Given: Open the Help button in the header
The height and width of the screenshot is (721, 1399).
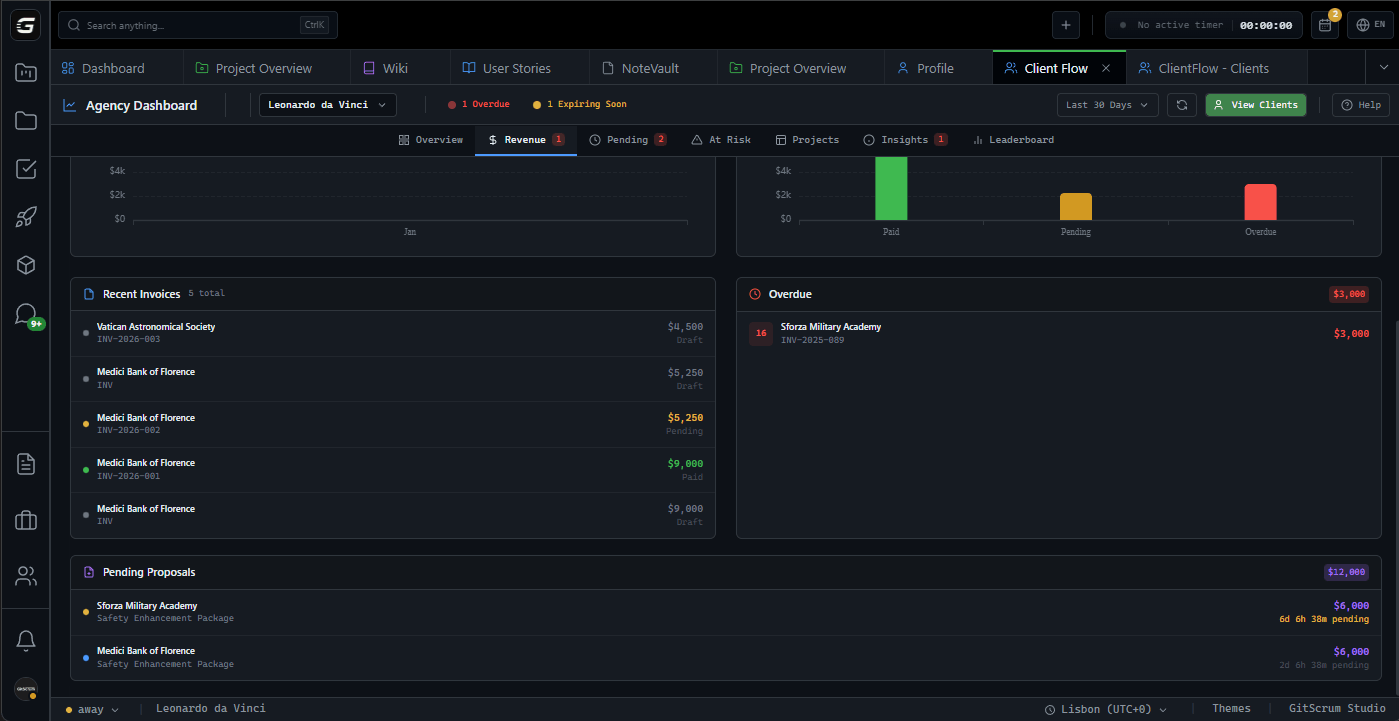Looking at the screenshot, I should coord(1360,104).
